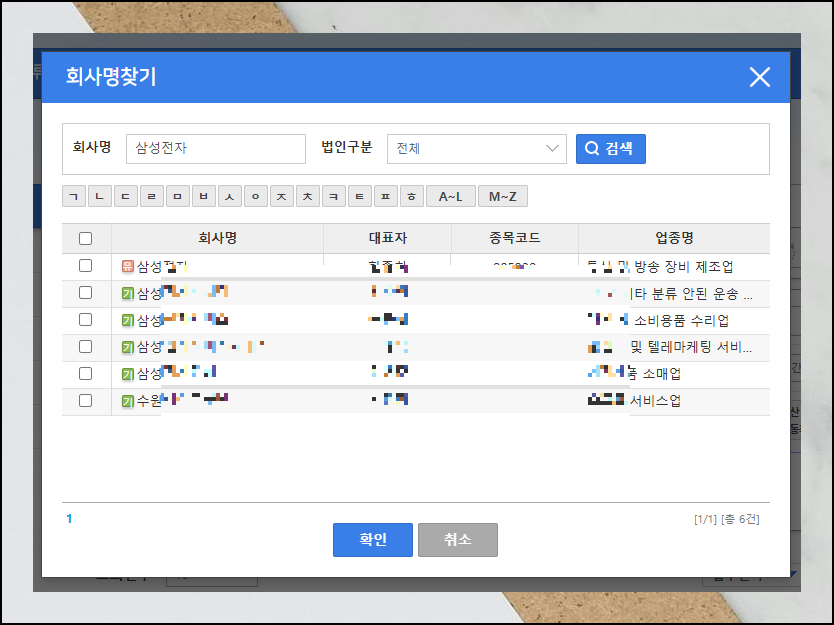Click the green 기 icon in 수원 row
The height and width of the screenshot is (625, 834).
128,401
